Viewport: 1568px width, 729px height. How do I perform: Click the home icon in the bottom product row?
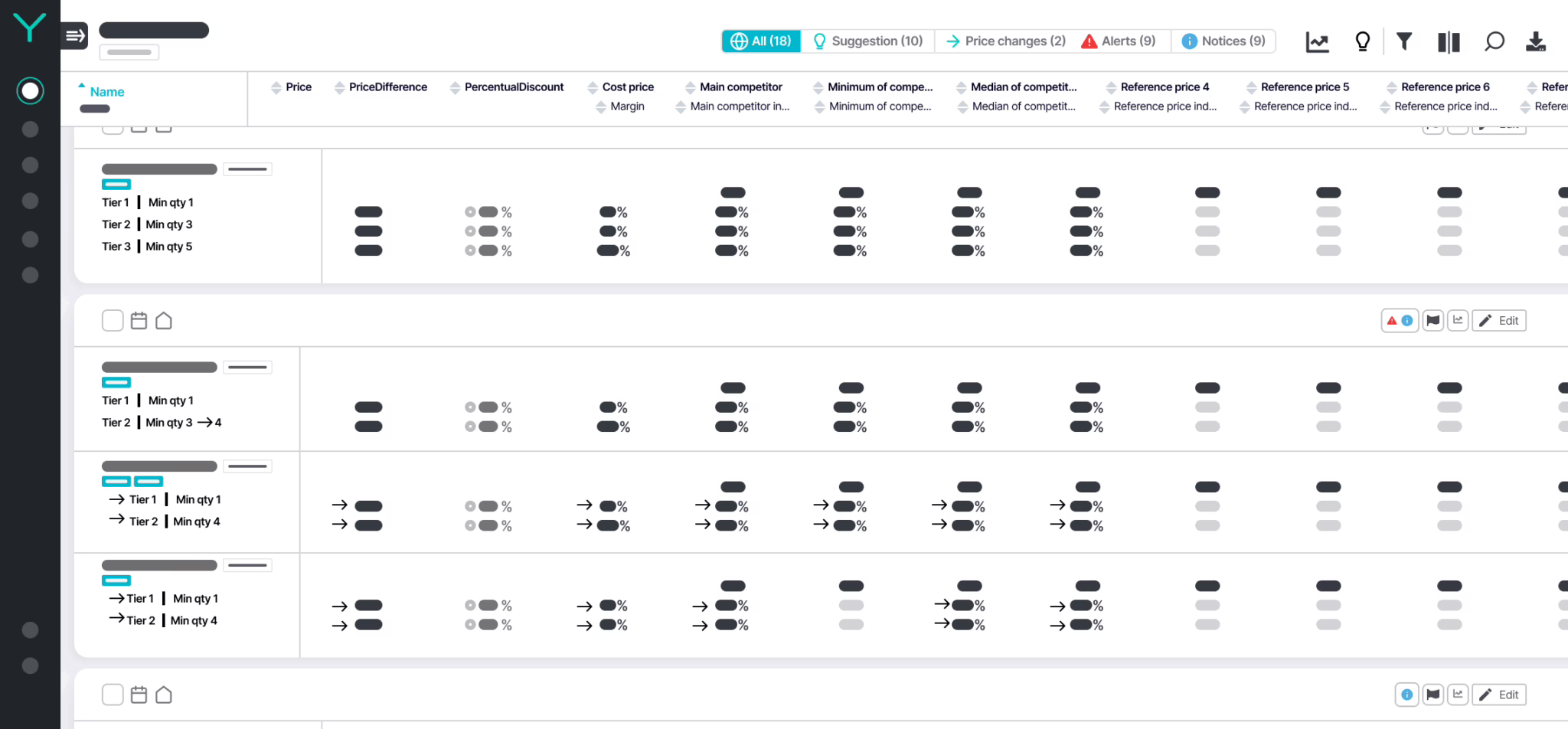163,694
